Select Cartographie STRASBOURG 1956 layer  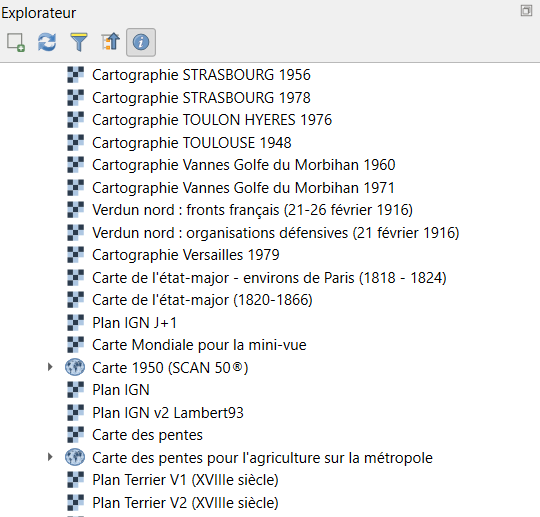click(201, 75)
